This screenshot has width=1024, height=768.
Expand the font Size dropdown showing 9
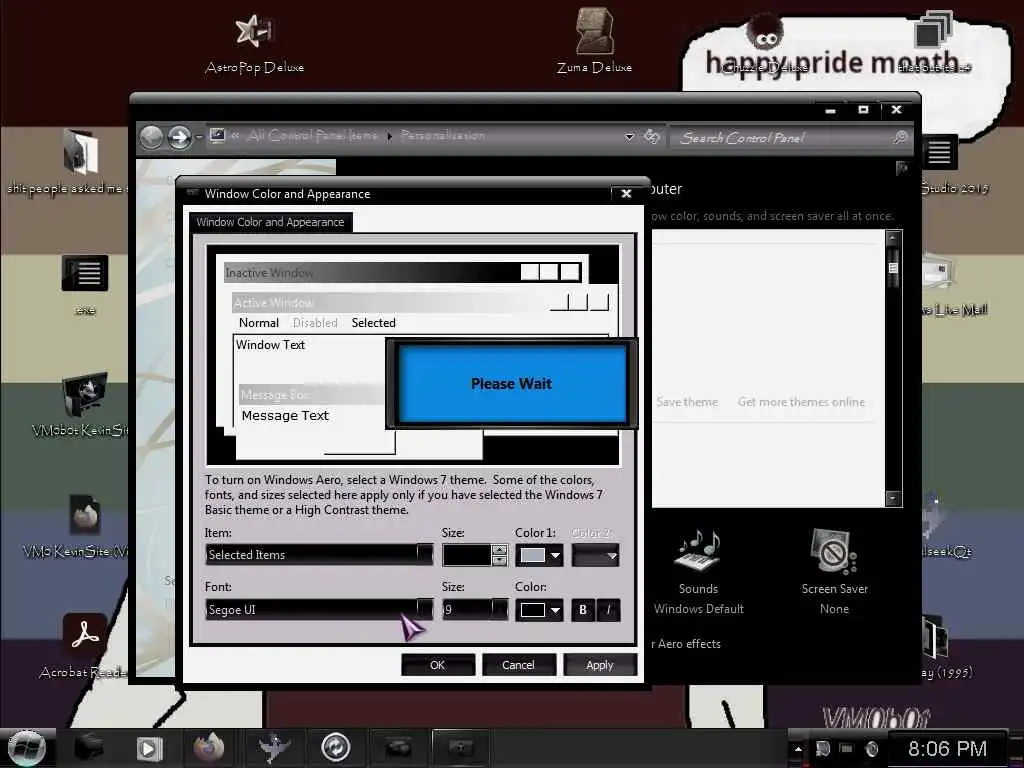500,609
